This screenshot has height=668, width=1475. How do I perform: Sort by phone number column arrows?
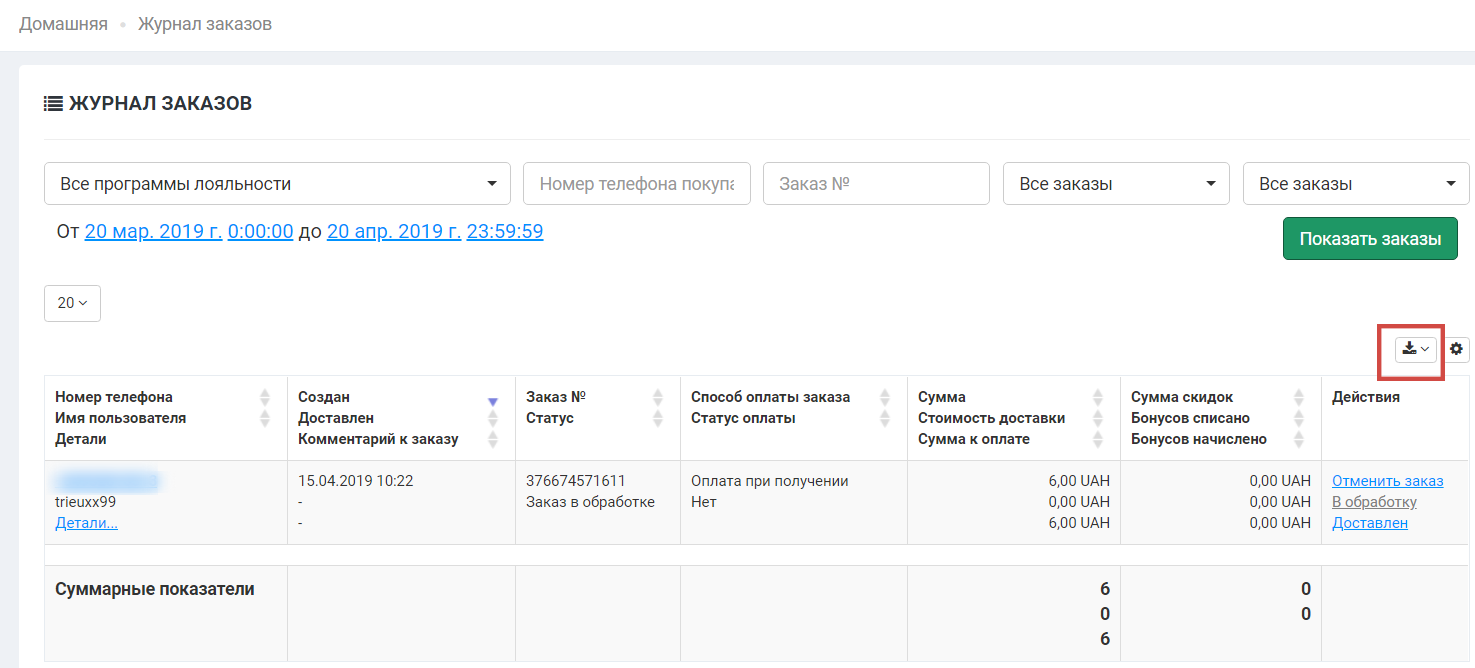(265, 397)
